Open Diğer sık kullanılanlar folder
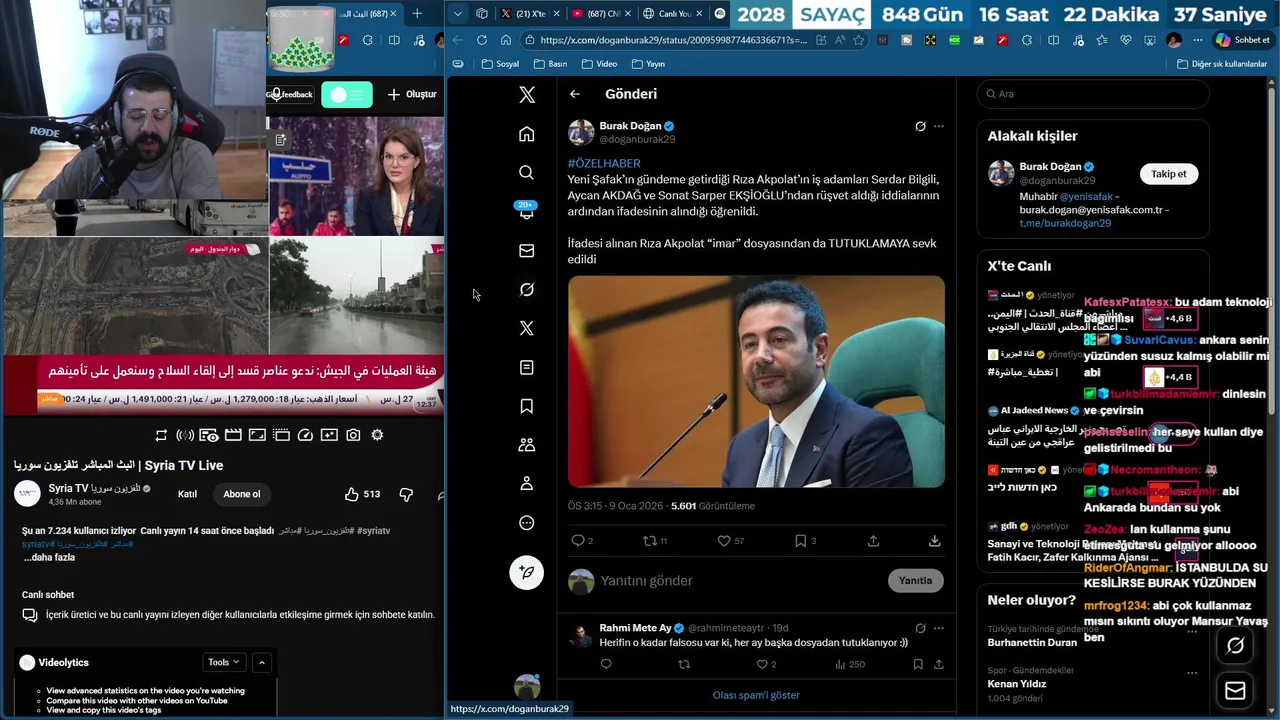This screenshot has height=720, width=1280. 1221,64
